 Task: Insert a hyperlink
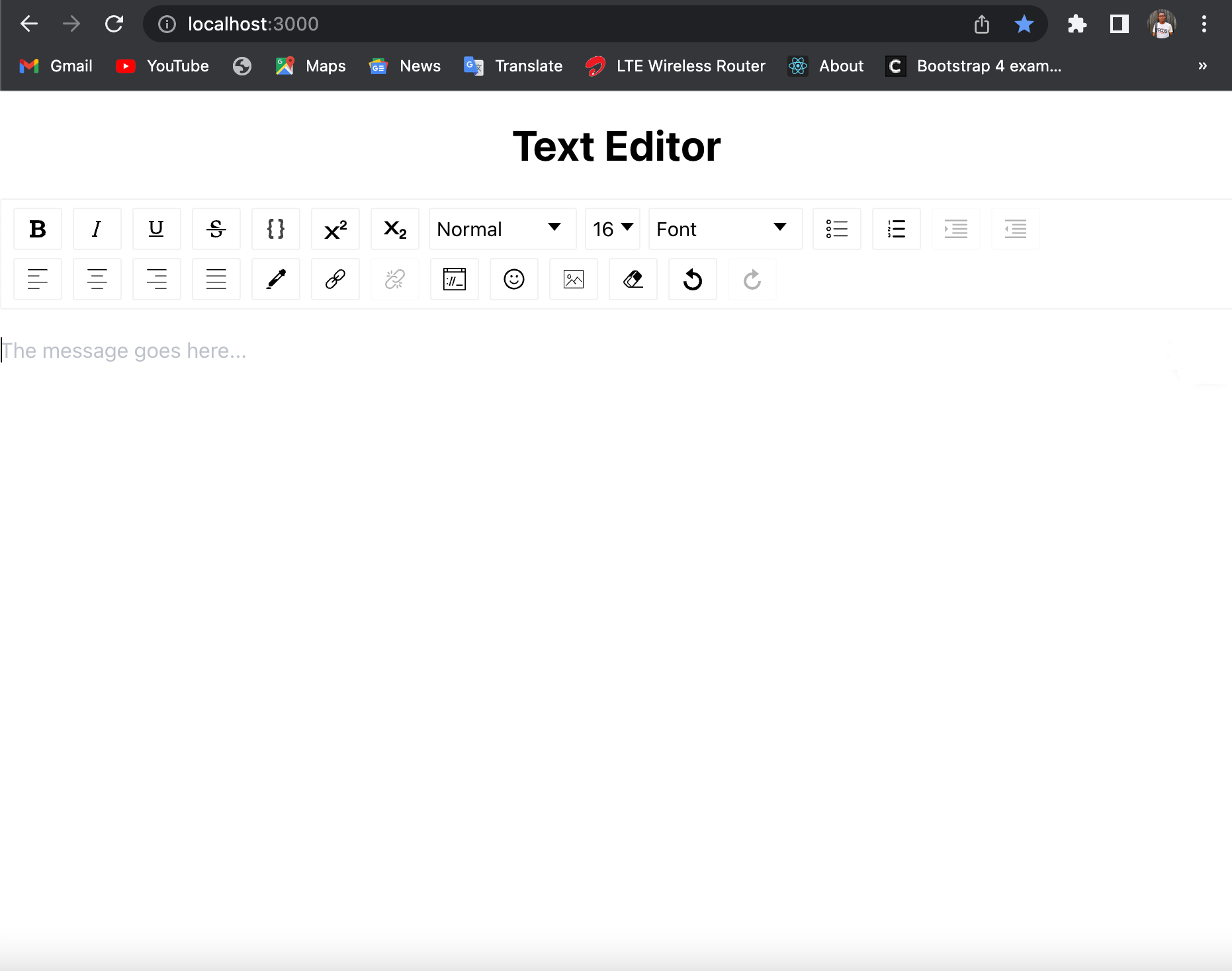335,279
